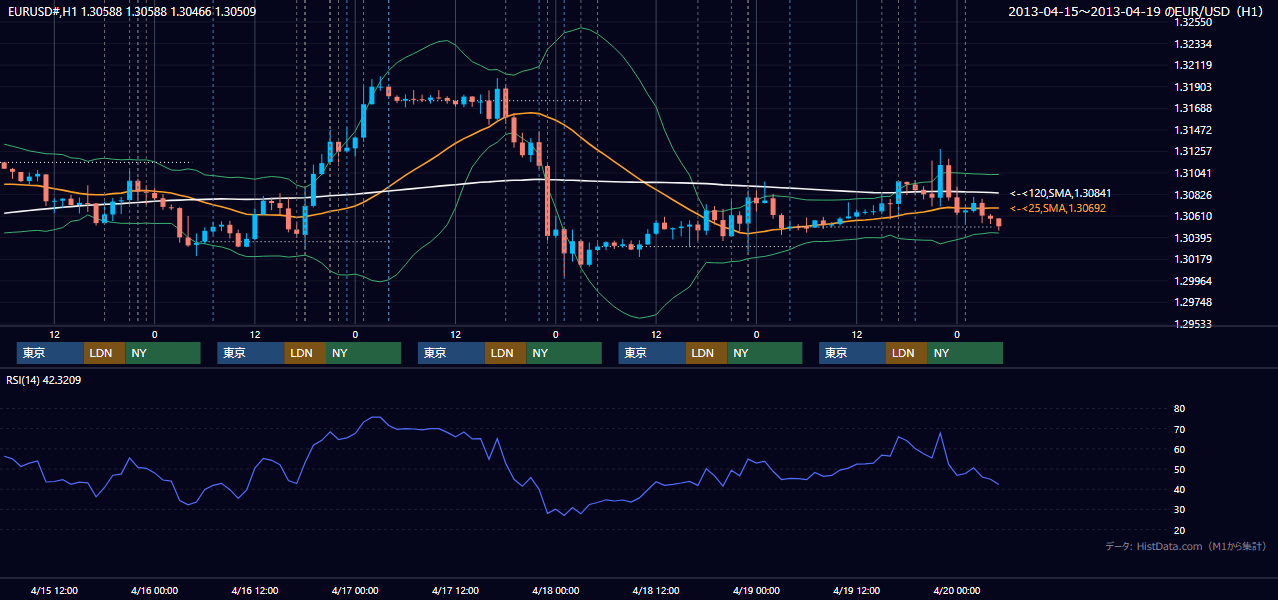This screenshot has height=600, width=1278.
Task: Click the RSI(14) 42.3209 indicator title
Action: [44, 380]
